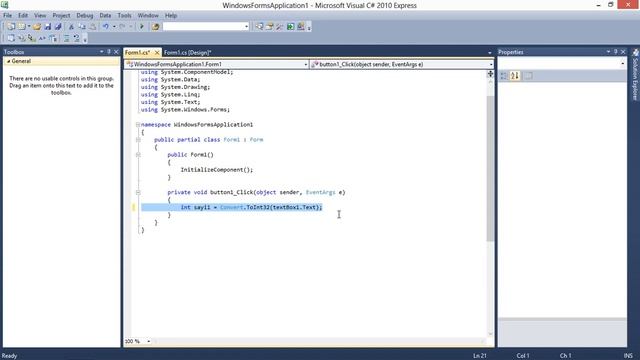Open the active documents list dropdown arrow
The width and height of the screenshot is (640, 360).
(489, 53)
